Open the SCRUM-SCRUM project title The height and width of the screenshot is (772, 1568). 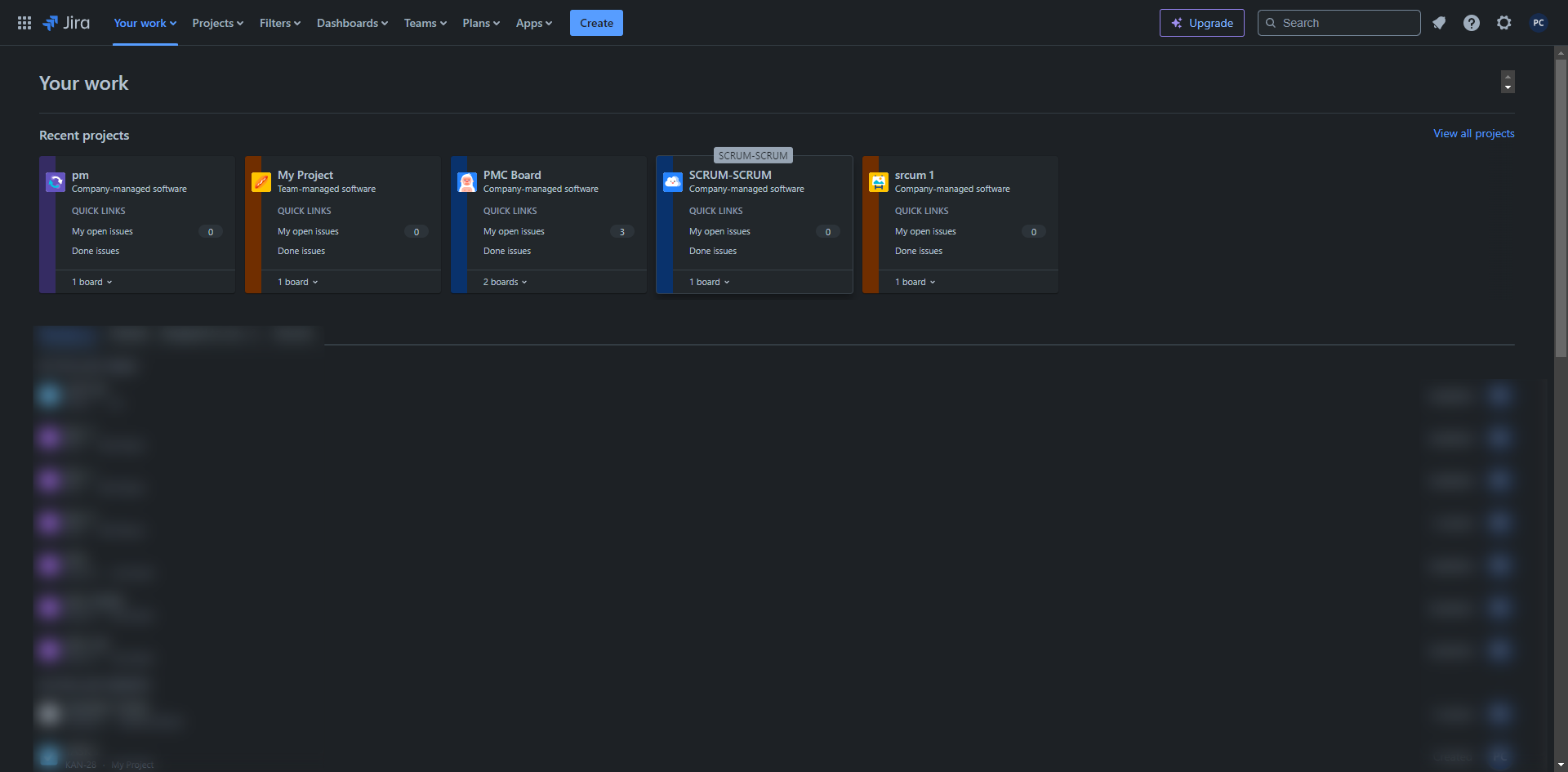pyautogui.click(x=730, y=175)
